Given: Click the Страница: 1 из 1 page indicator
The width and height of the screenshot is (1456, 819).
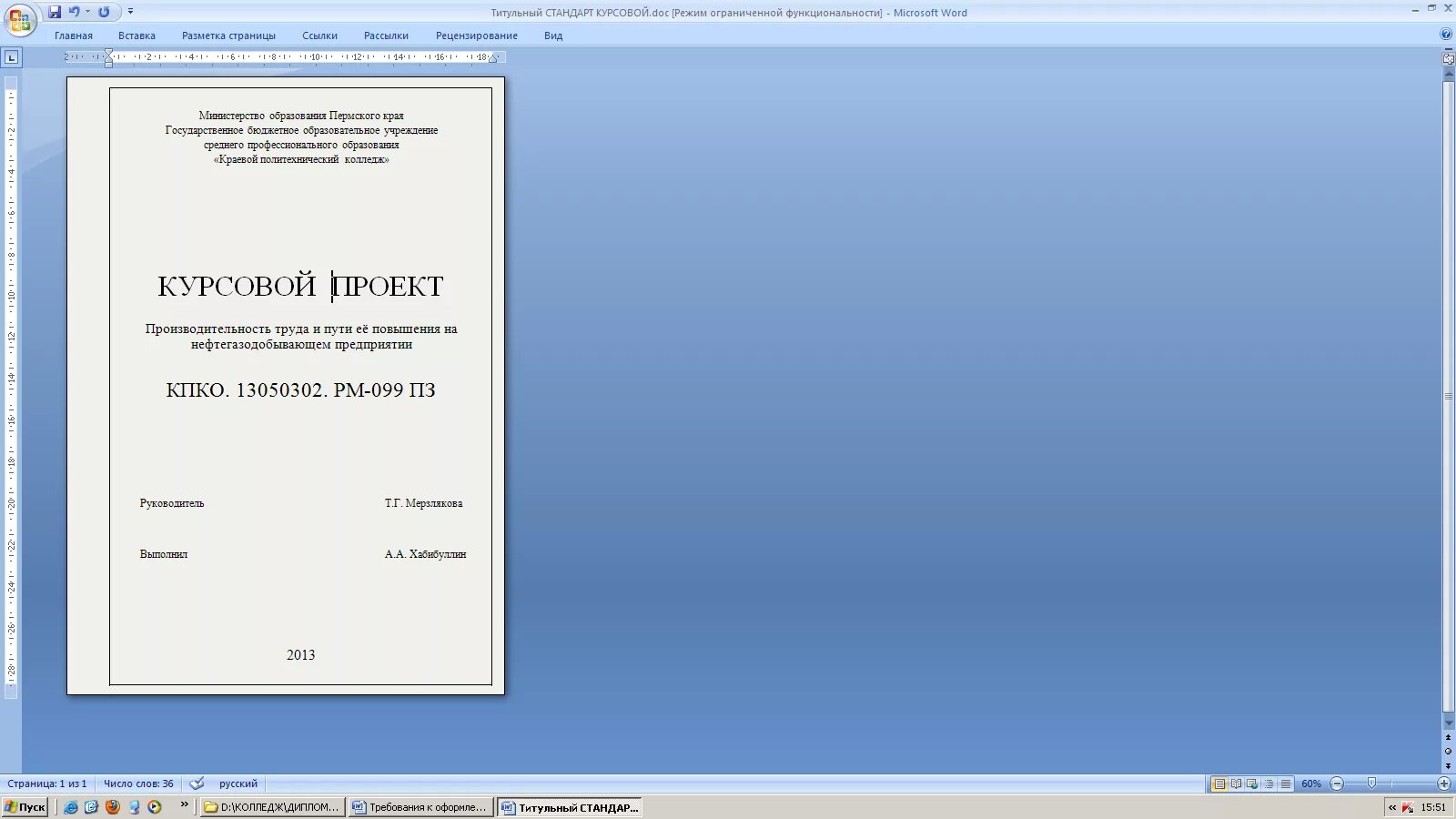Looking at the screenshot, I should (47, 784).
